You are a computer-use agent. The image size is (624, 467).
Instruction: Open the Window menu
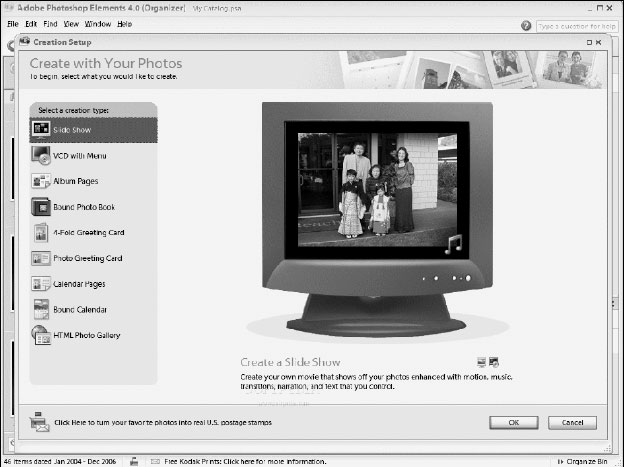(x=98, y=23)
